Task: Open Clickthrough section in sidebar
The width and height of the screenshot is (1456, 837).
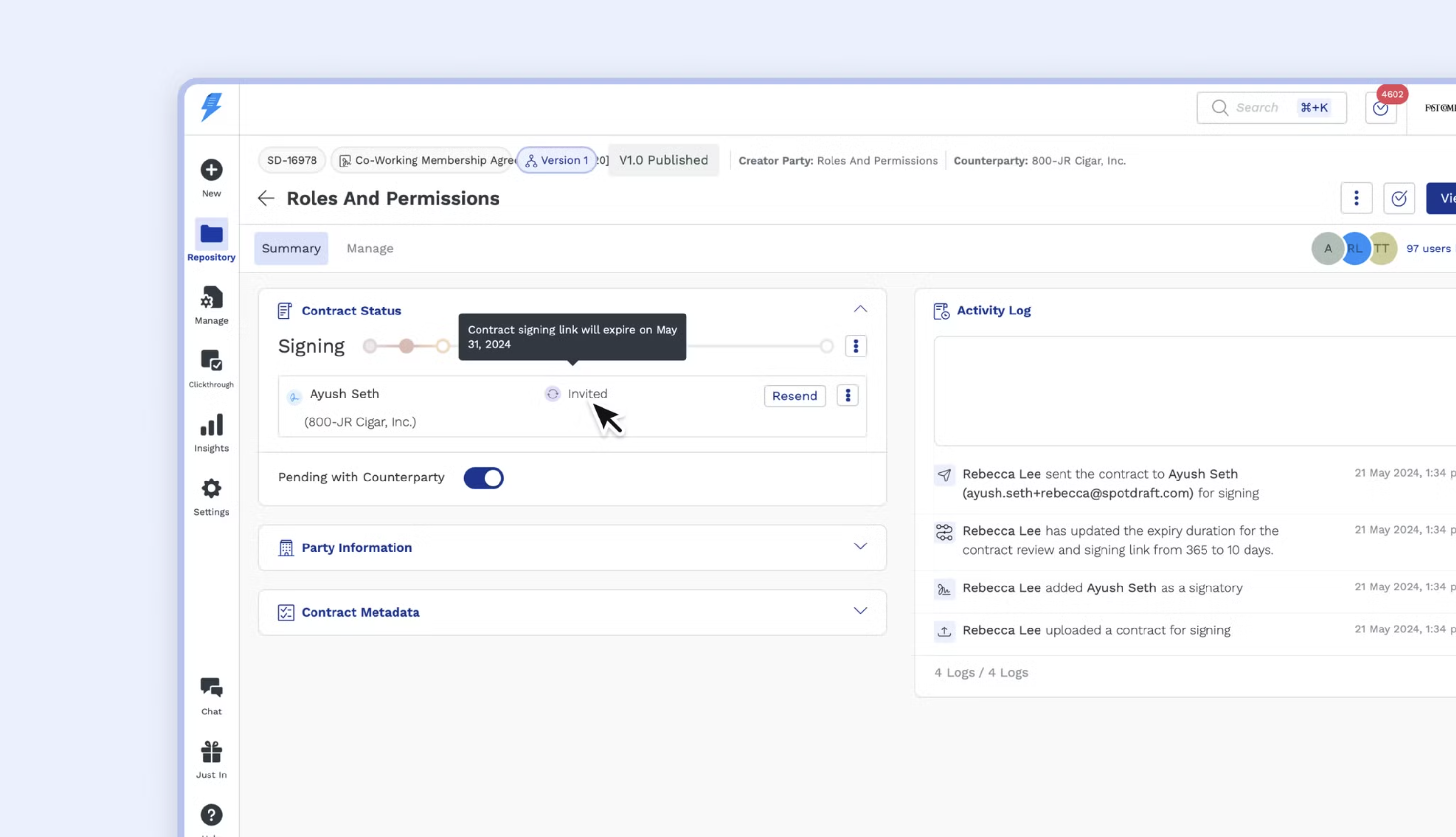Action: click(x=211, y=361)
